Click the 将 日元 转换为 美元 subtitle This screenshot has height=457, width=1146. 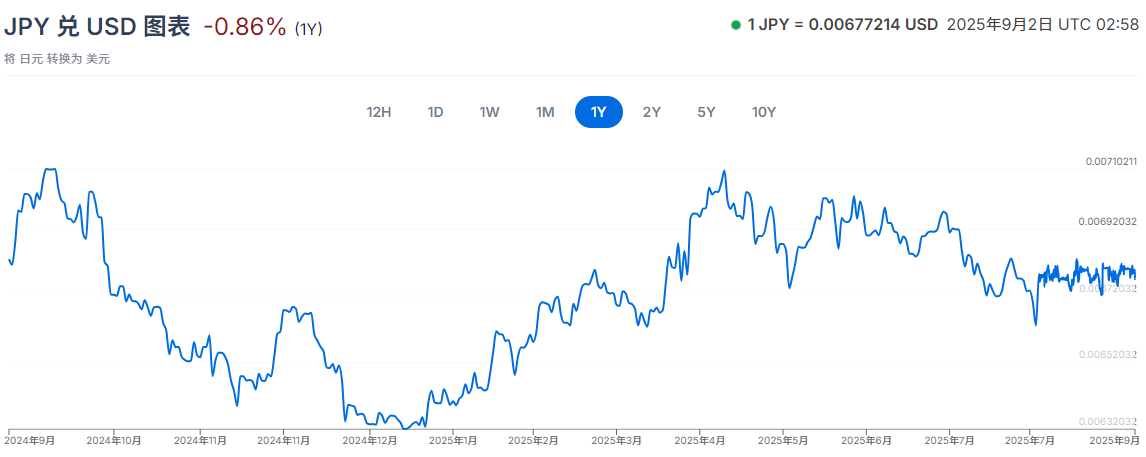57,59
